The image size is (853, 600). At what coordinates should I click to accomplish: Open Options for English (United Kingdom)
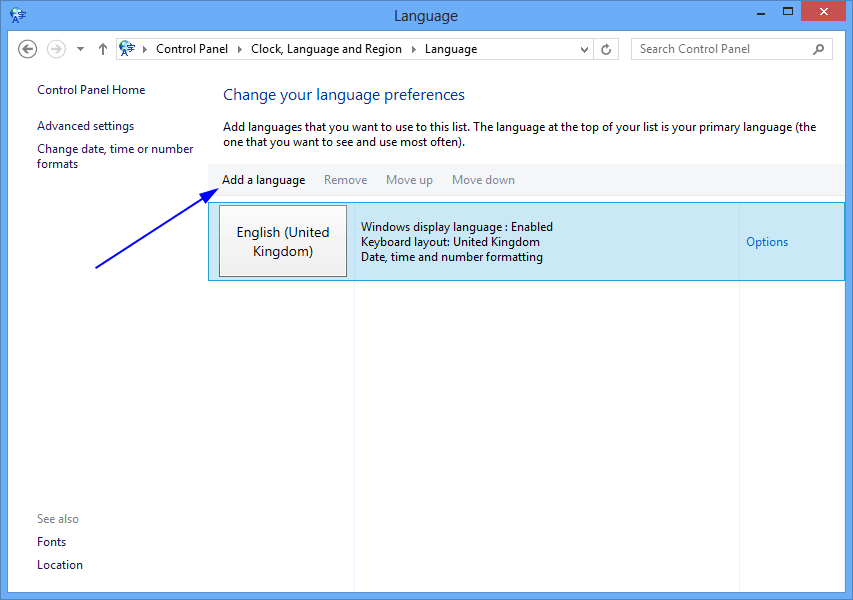pyautogui.click(x=767, y=242)
